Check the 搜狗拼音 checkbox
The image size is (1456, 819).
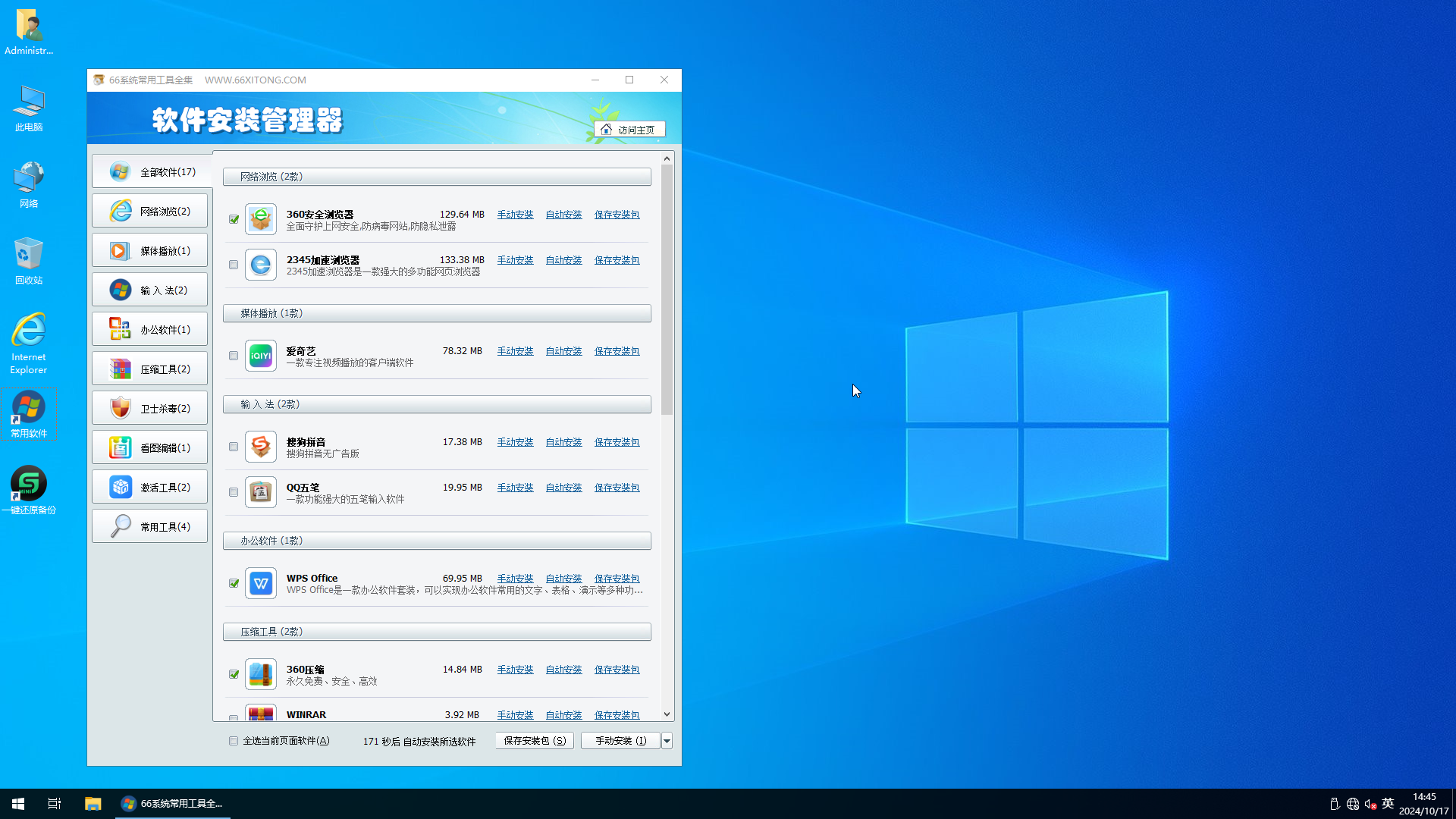pyautogui.click(x=234, y=447)
